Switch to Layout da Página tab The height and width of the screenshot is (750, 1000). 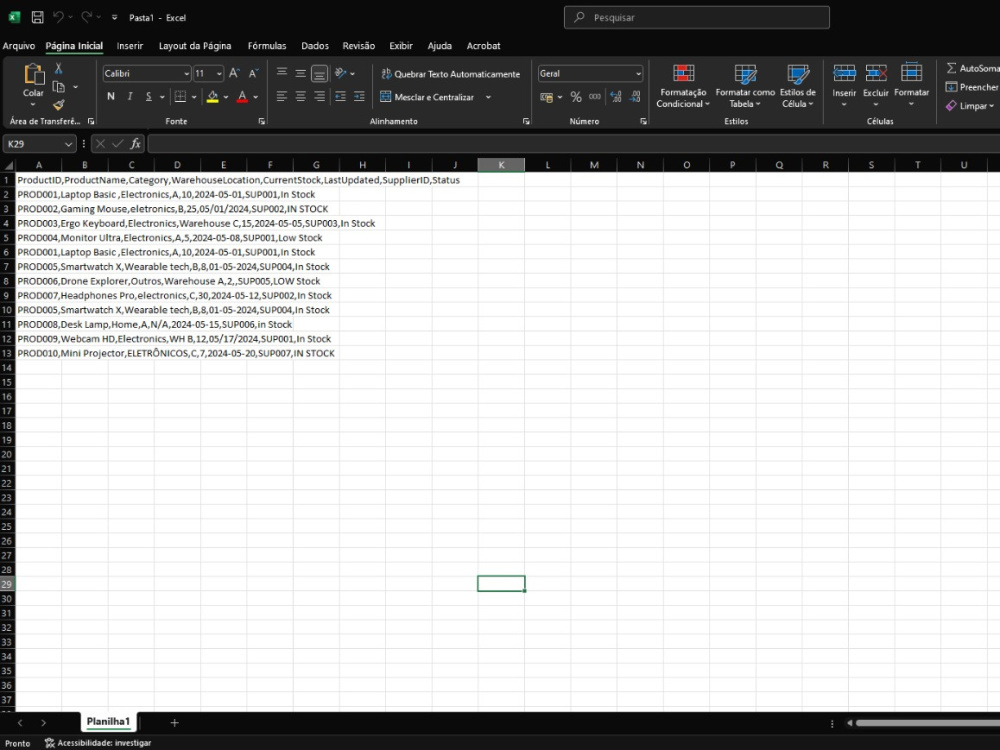[195, 46]
